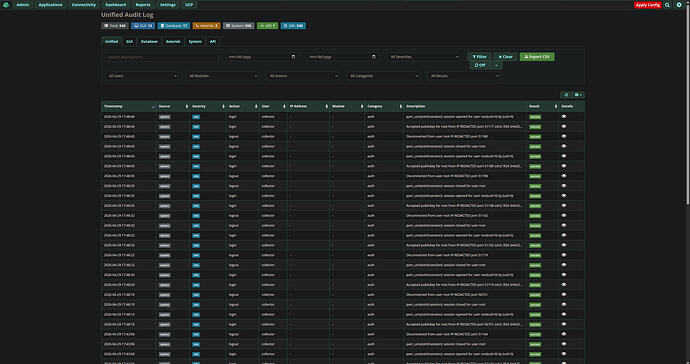
Task: Sort by the User column header
Action: point(272,107)
